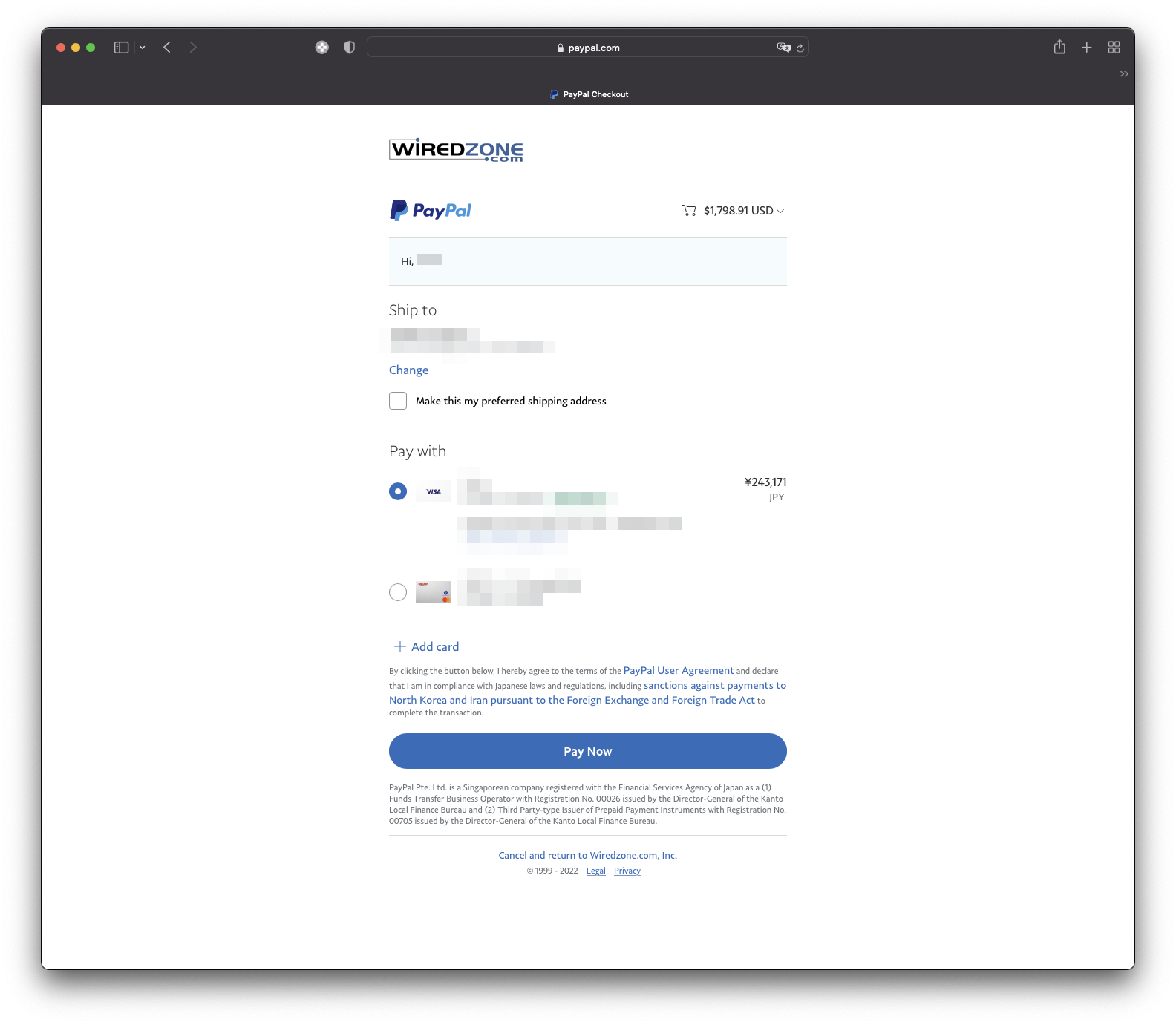Click the translate page icon
Image resolution: width=1176 pixels, height=1022 pixels.
(783, 48)
